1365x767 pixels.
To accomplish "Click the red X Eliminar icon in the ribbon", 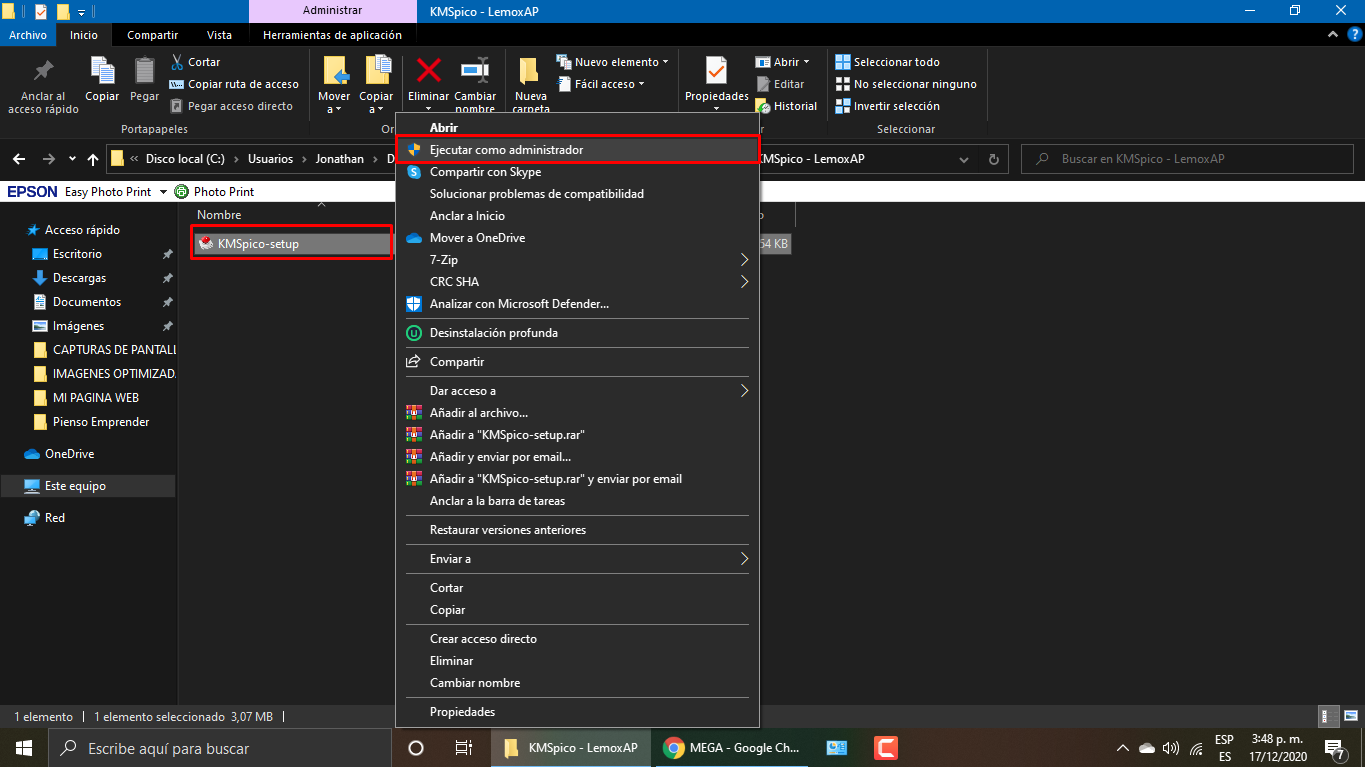I will tap(429, 70).
